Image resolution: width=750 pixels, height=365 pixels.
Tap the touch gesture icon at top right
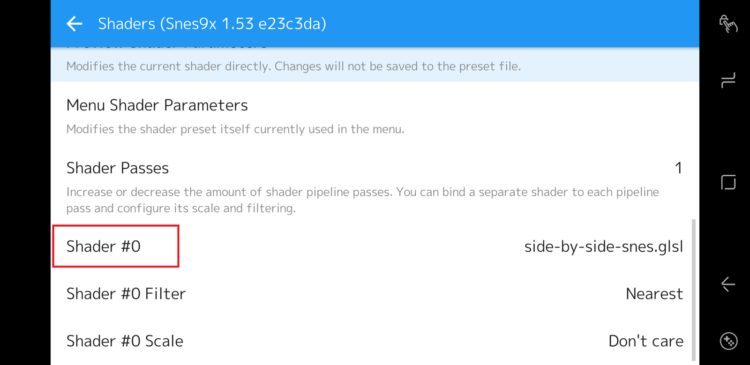click(728, 23)
